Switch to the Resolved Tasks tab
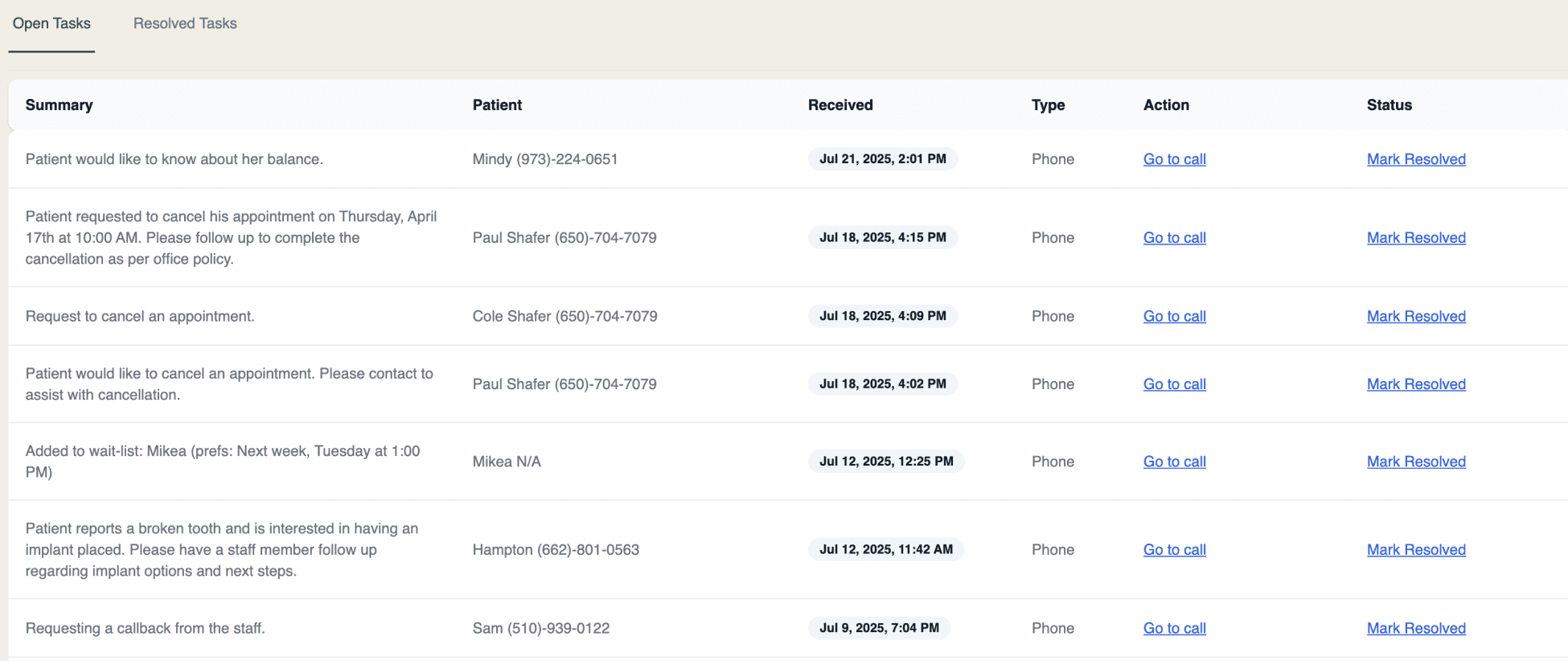 tap(185, 24)
